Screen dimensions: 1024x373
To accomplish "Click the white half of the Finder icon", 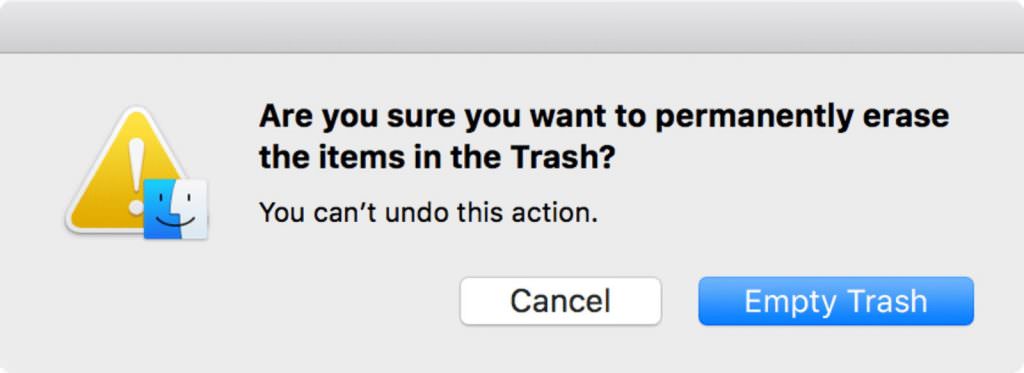I will coord(193,209).
